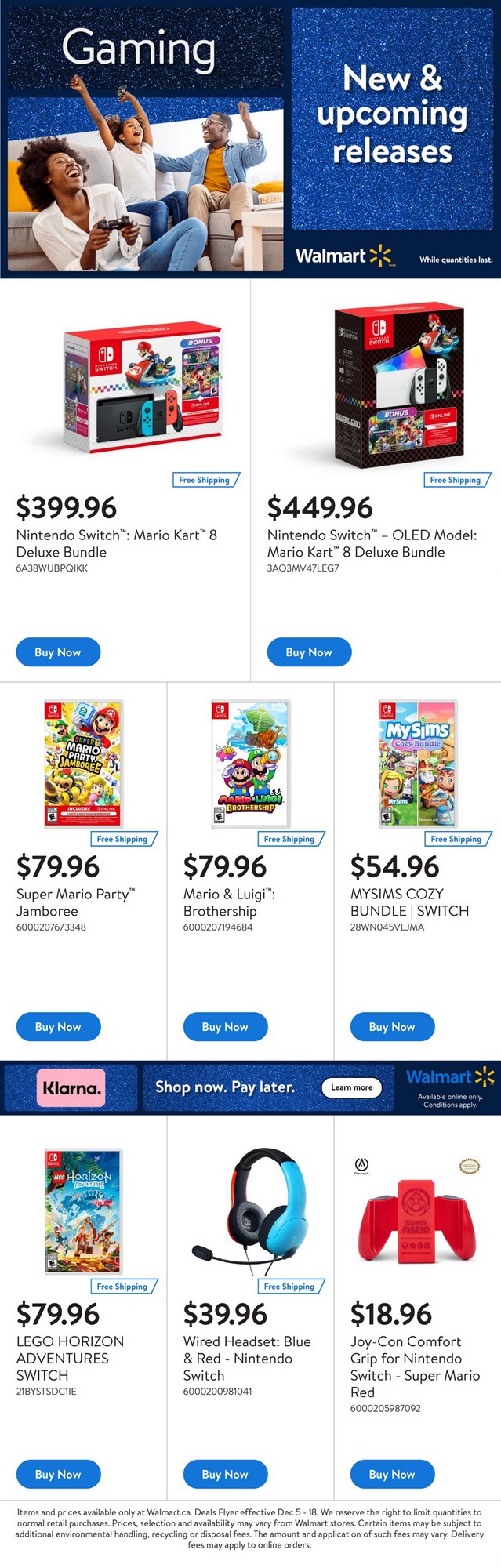
Task: Open the Super Mario Party Jamboree box art
Action: point(83,764)
